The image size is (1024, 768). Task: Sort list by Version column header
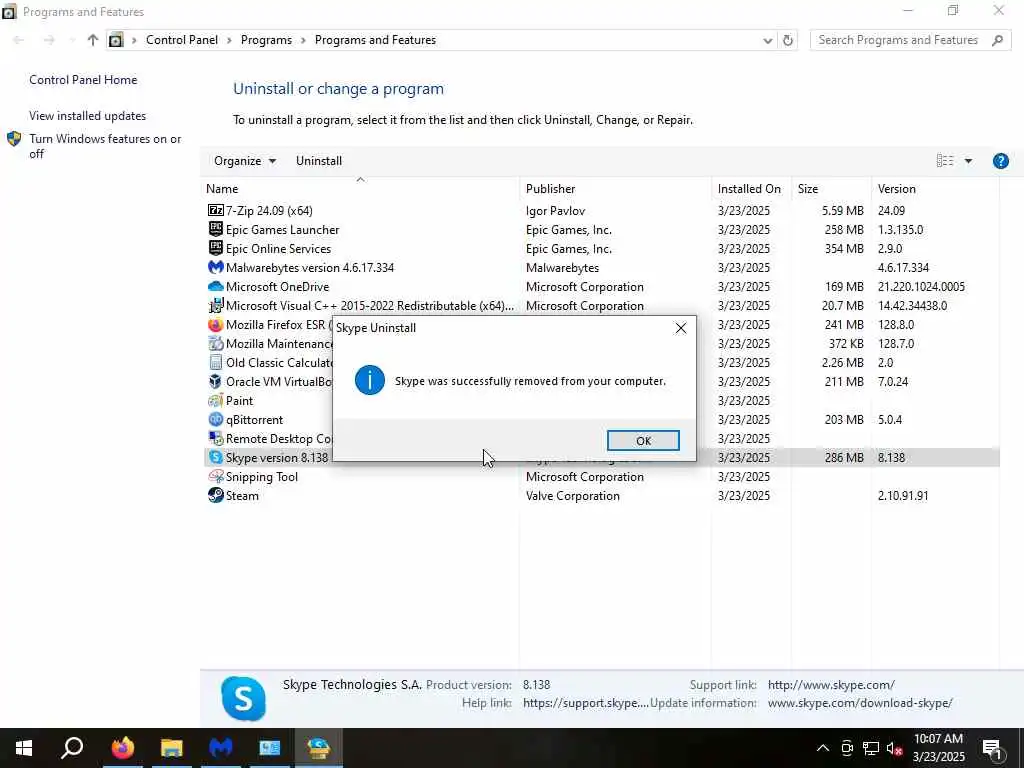click(935, 188)
